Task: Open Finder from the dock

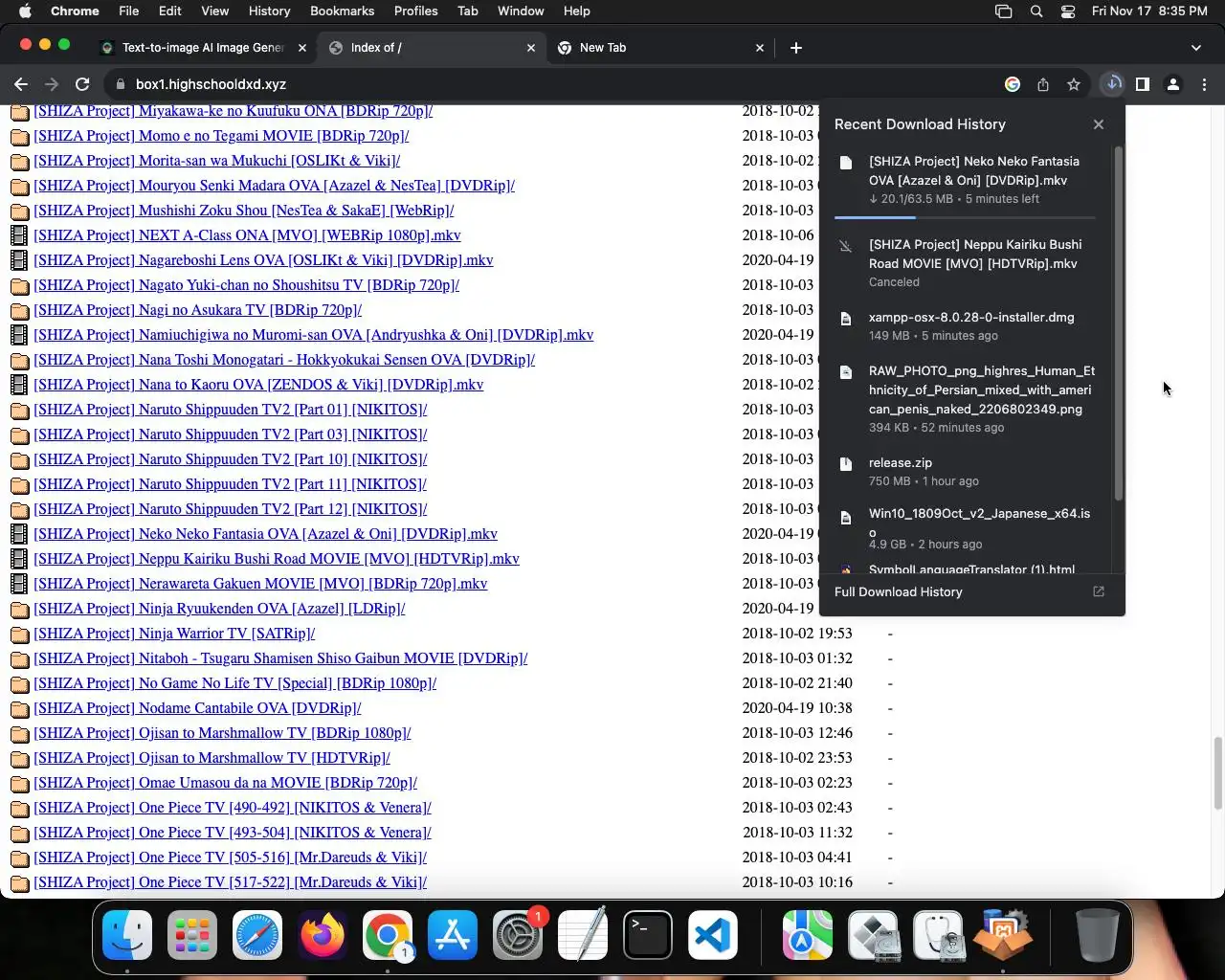Action: click(127, 935)
